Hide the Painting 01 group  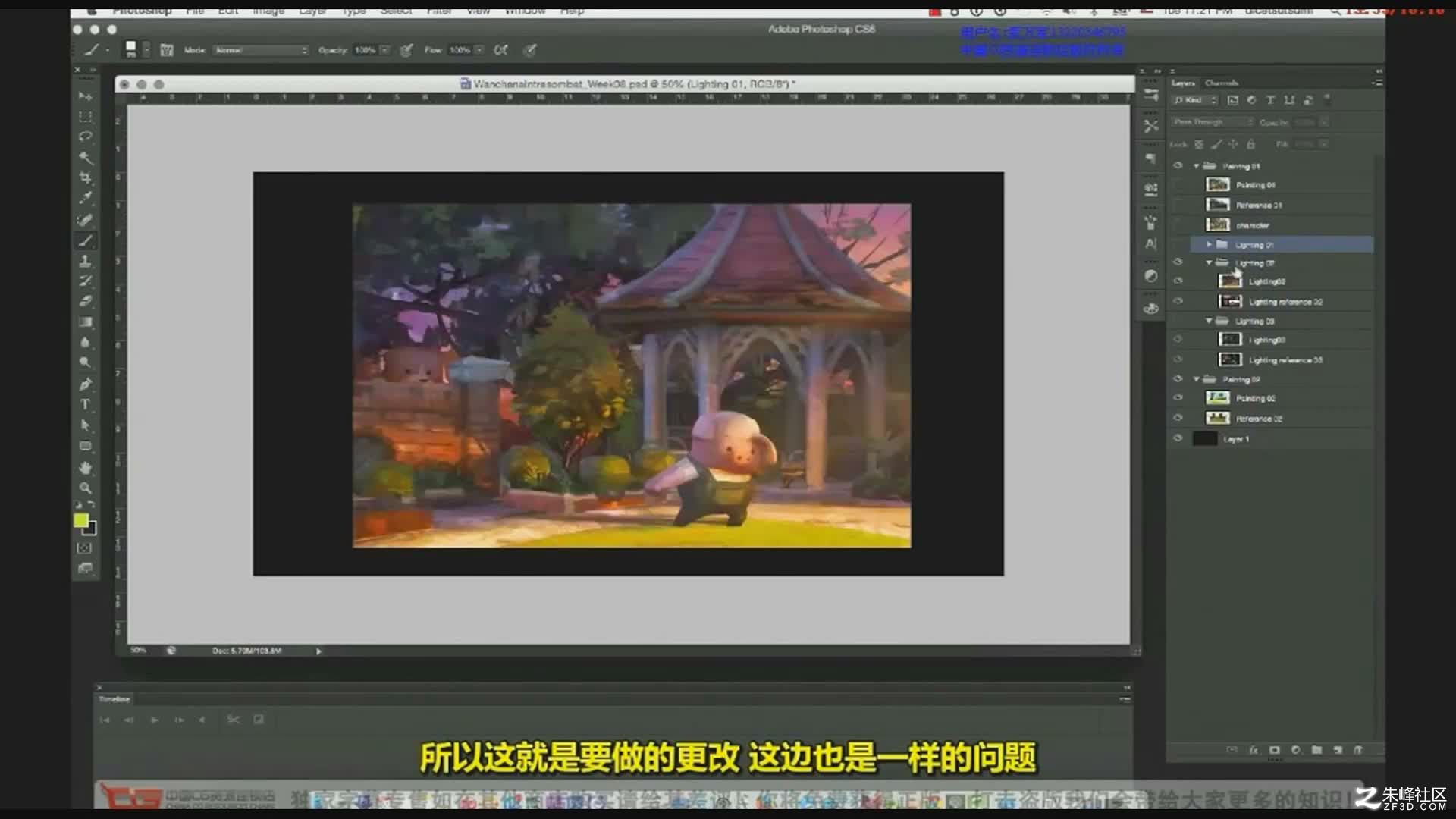(1178, 165)
